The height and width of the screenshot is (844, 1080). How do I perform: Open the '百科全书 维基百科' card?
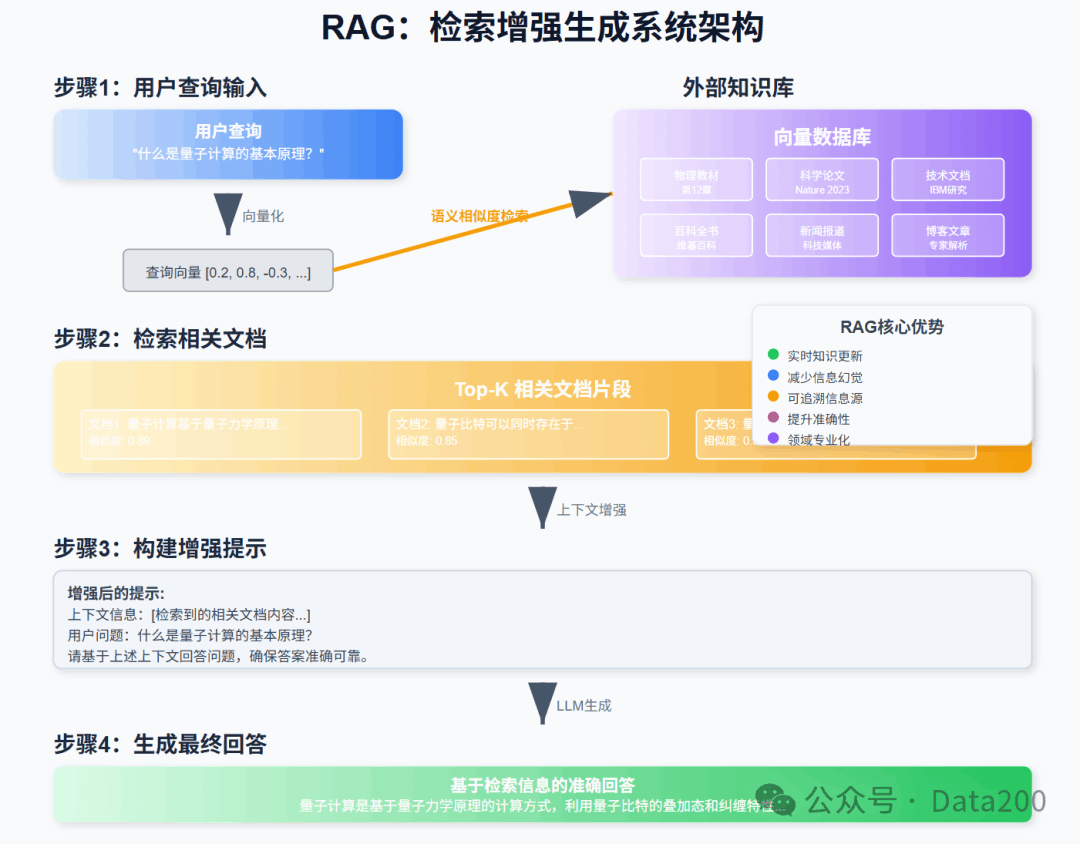coord(696,236)
